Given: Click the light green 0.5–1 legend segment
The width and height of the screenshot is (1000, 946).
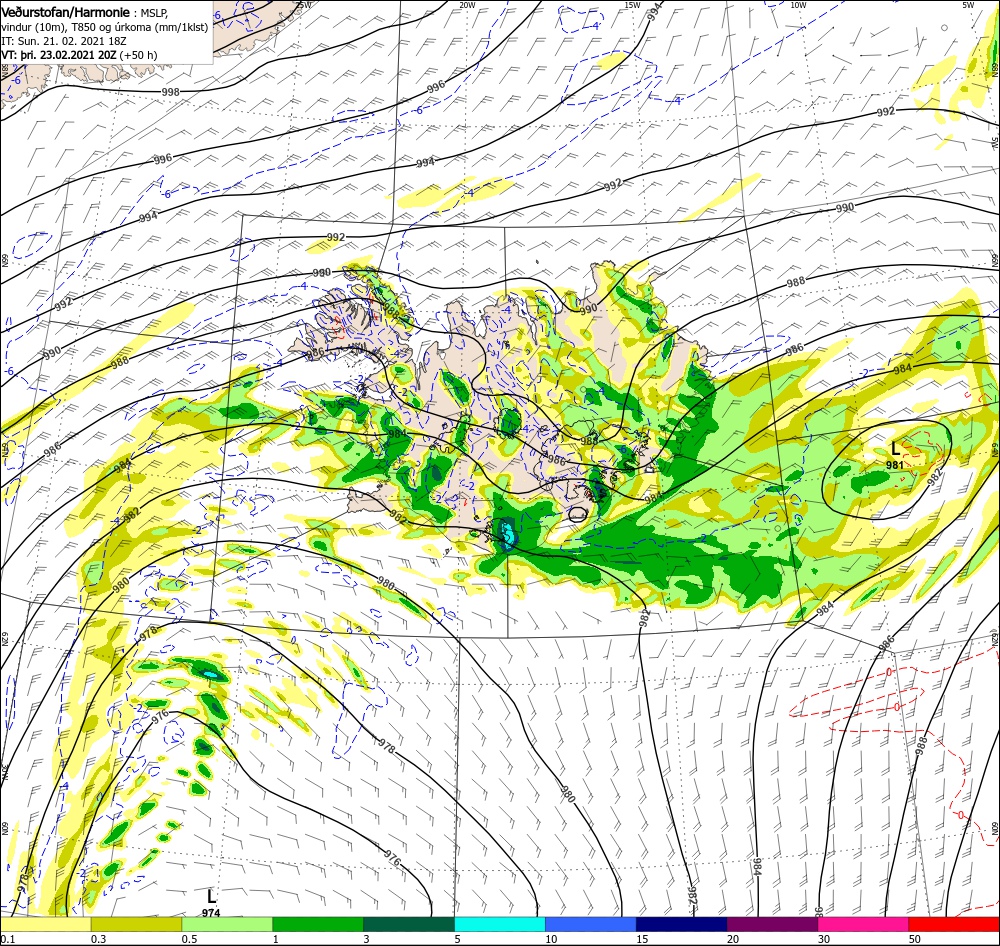Looking at the screenshot, I should [227, 924].
